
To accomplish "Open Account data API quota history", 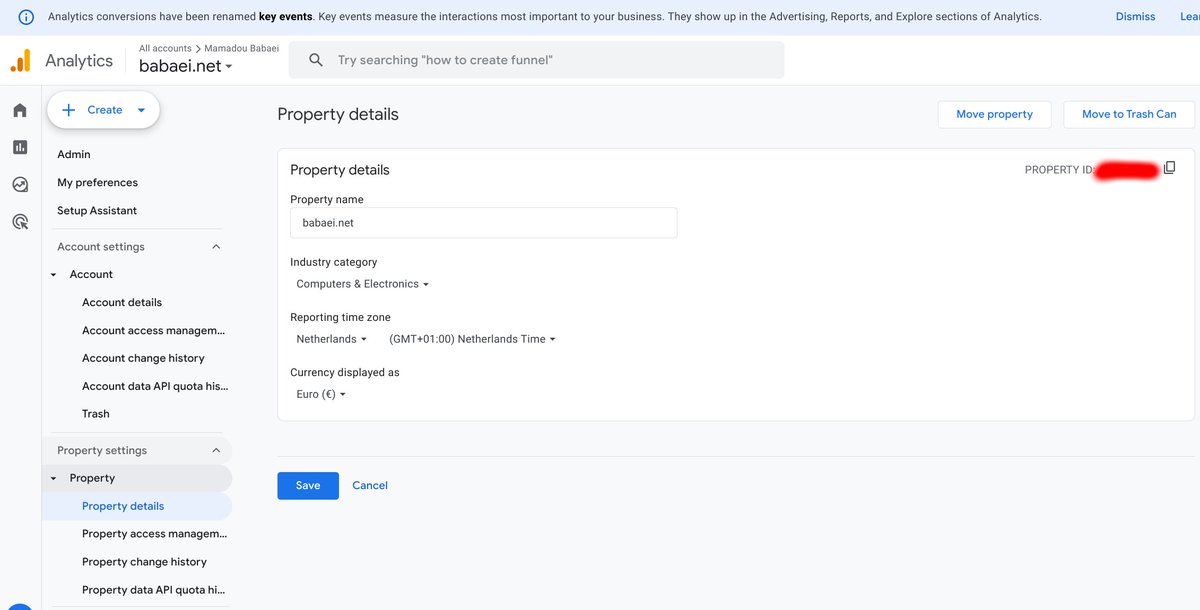I will pyautogui.click(x=155, y=386).
